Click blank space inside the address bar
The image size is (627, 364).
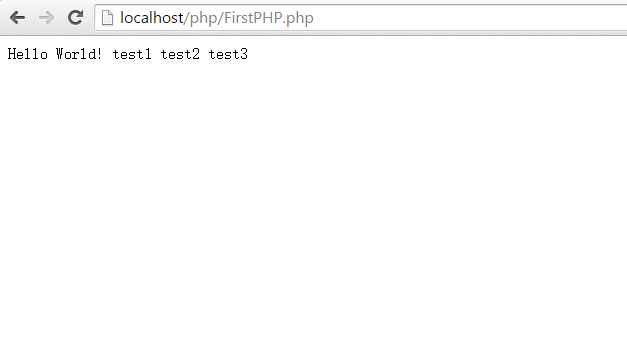click(x=468, y=18)
